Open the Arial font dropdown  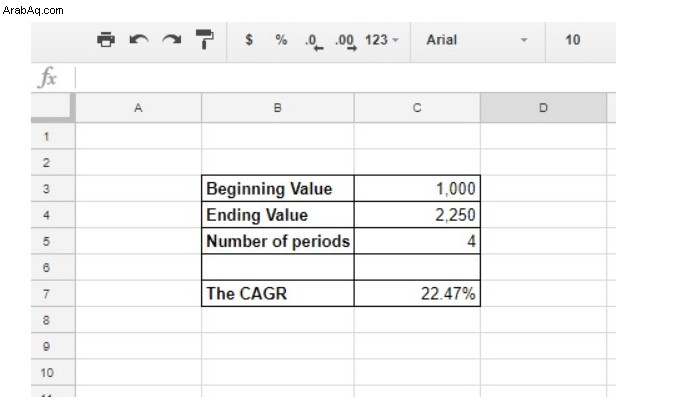pos(477,40)
